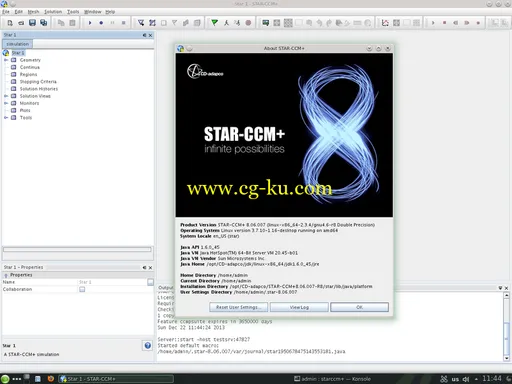
Task: Launch Firefox from the taskbar
Action: coord(50,379)
